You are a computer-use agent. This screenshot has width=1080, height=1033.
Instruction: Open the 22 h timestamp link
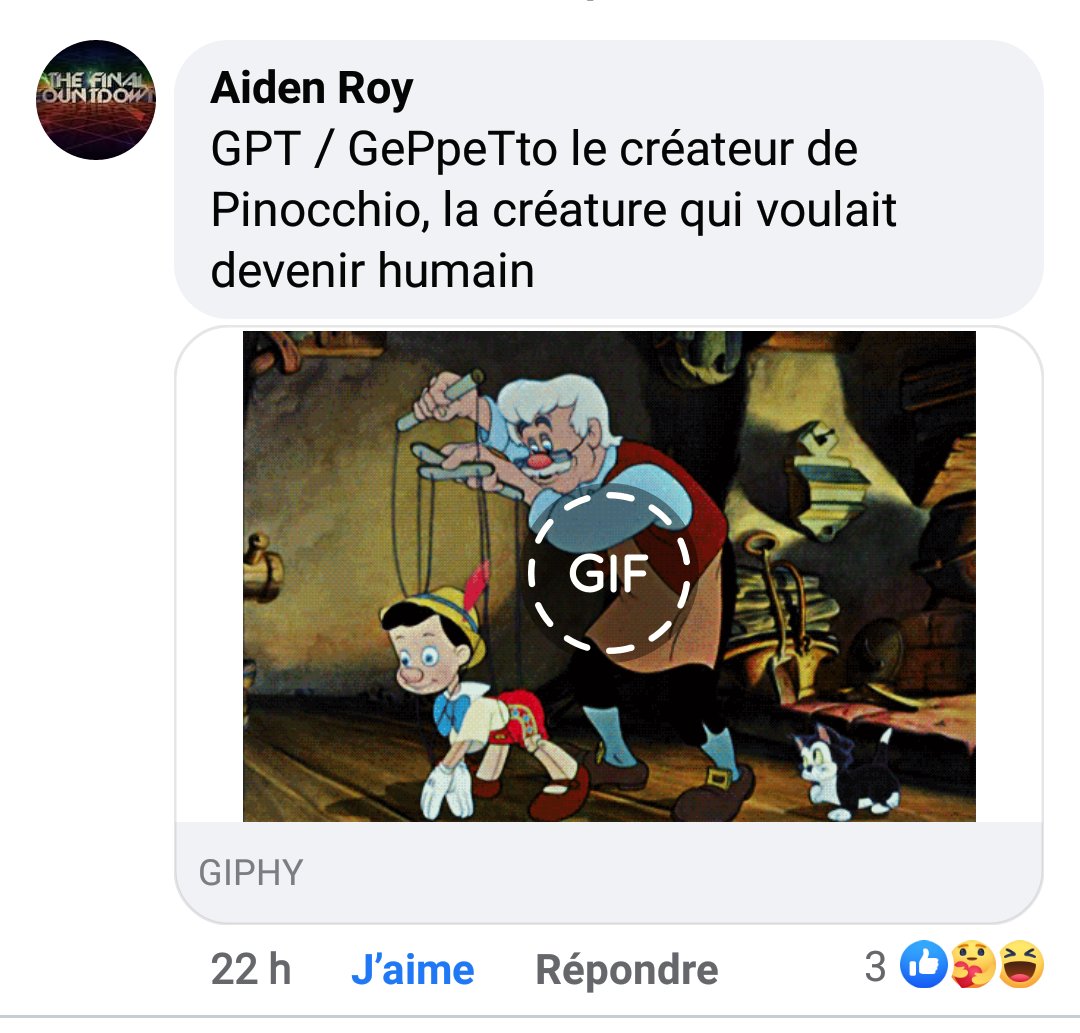(251, 968)
